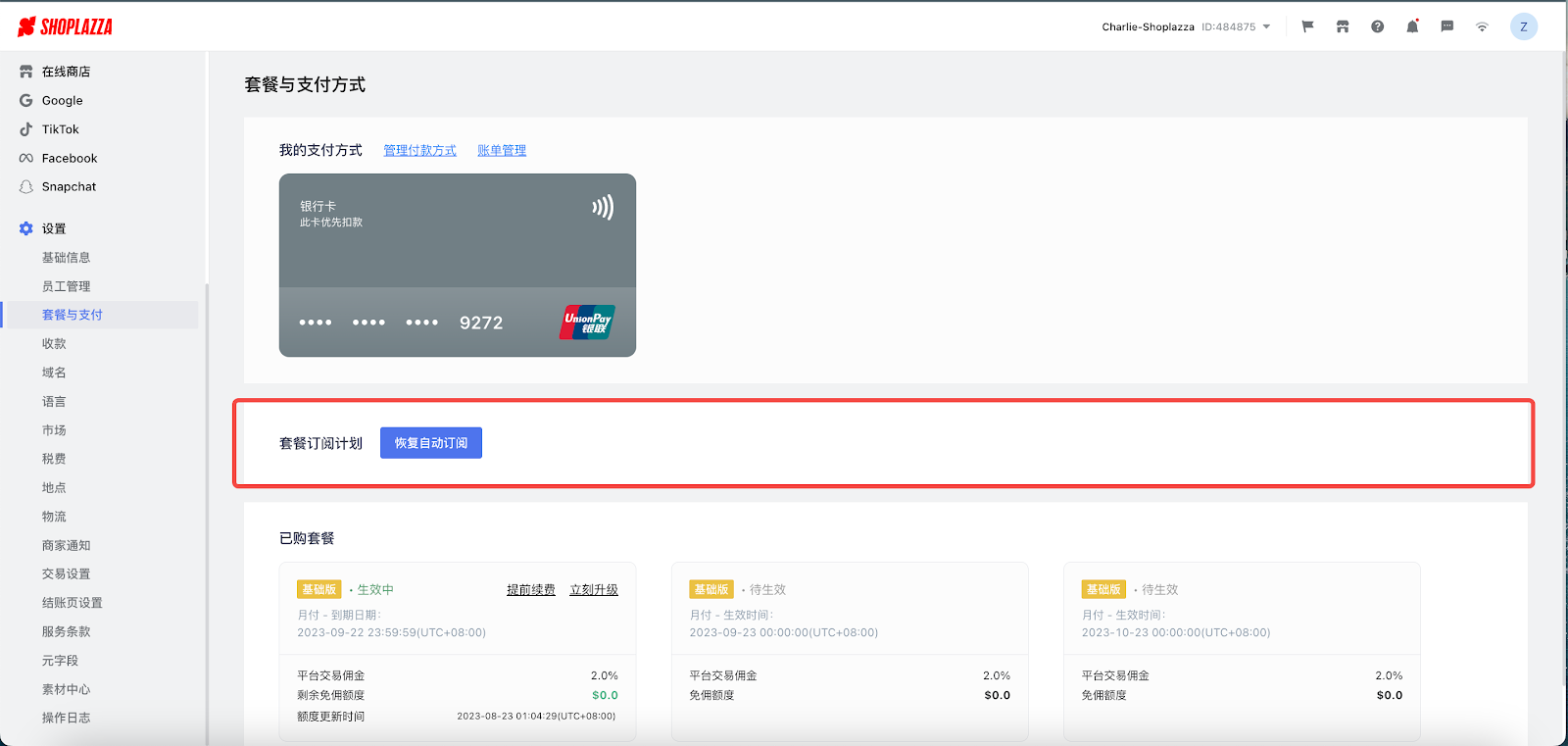
Task: Click the sidebar vertical scrollbar
Action: click(207, 515)
